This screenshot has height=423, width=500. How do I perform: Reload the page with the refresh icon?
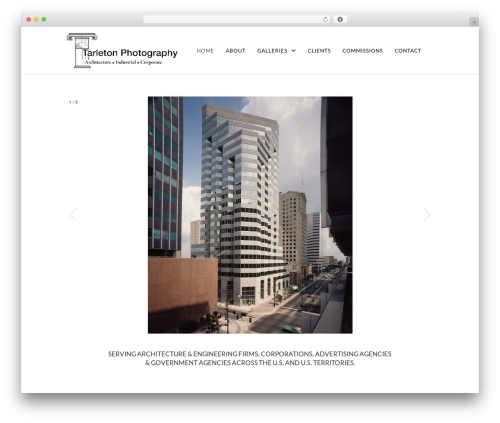325,19
